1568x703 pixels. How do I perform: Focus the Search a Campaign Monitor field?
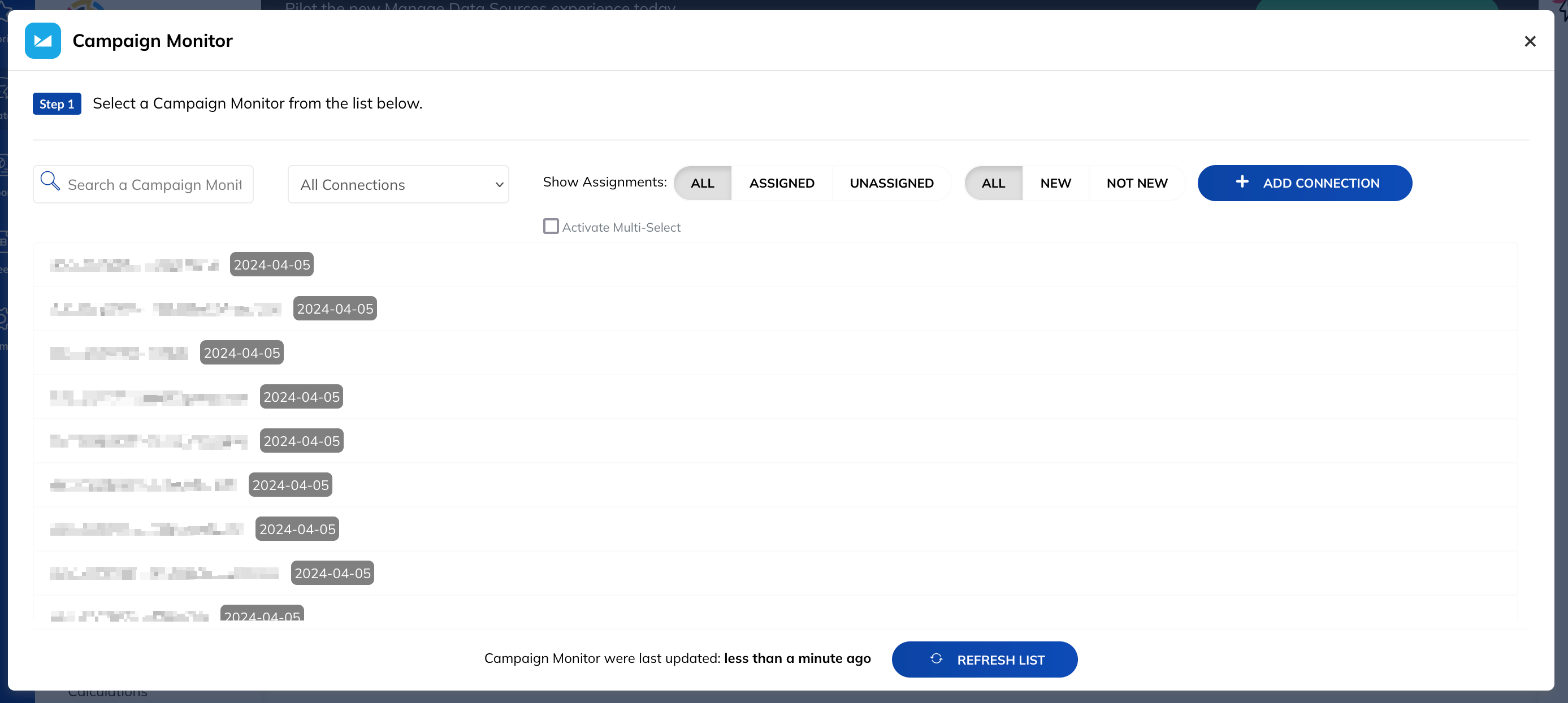pos(143,184)
